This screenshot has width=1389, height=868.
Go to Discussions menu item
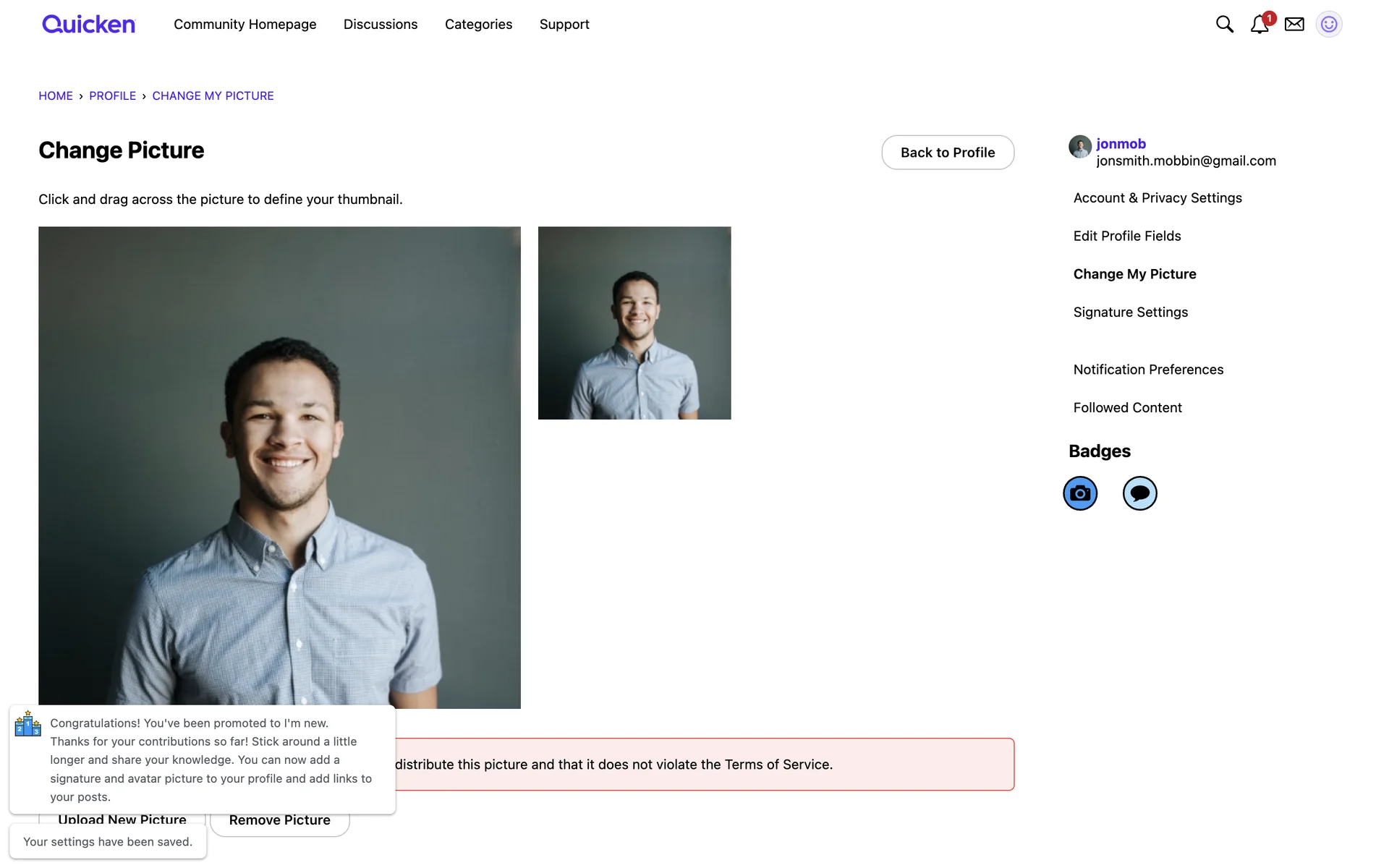(x=381, y=25)
